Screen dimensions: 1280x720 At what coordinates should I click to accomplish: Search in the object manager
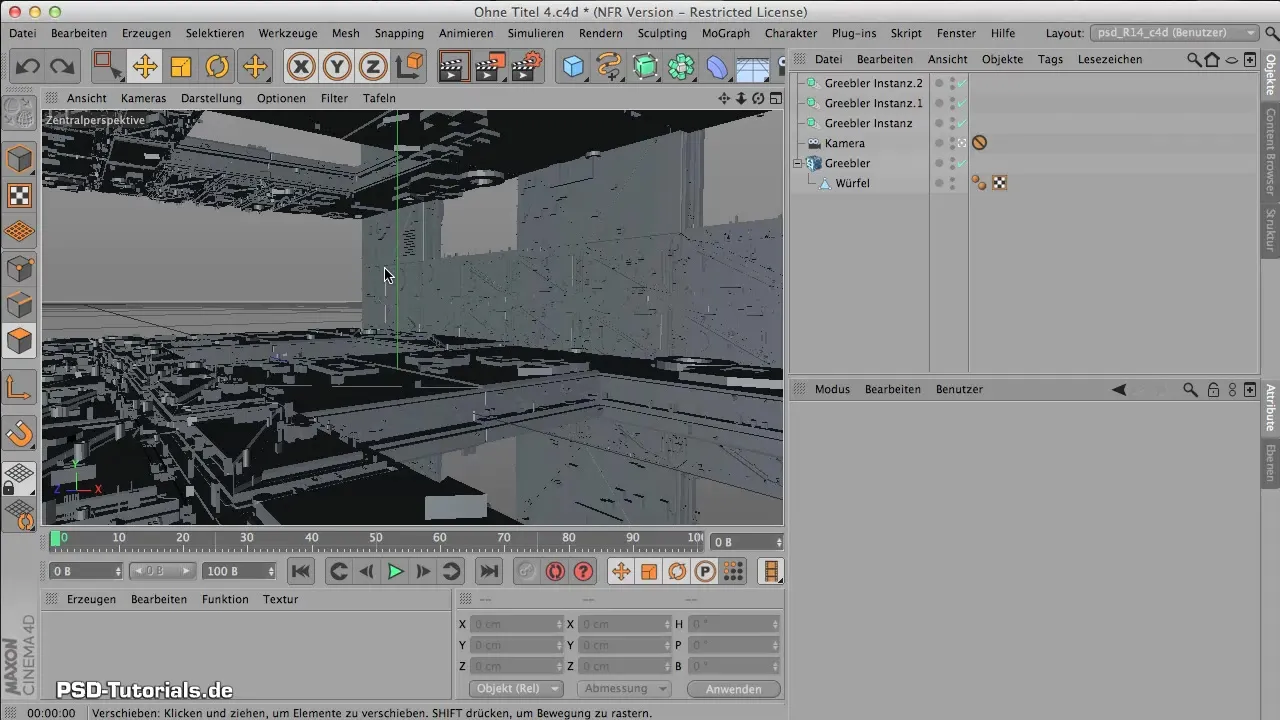(x=1194, y=59)
